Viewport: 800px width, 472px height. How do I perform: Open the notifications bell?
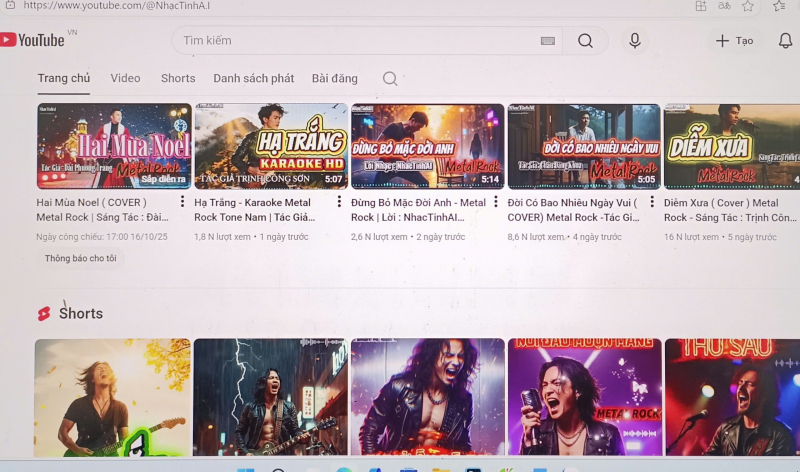785,41
